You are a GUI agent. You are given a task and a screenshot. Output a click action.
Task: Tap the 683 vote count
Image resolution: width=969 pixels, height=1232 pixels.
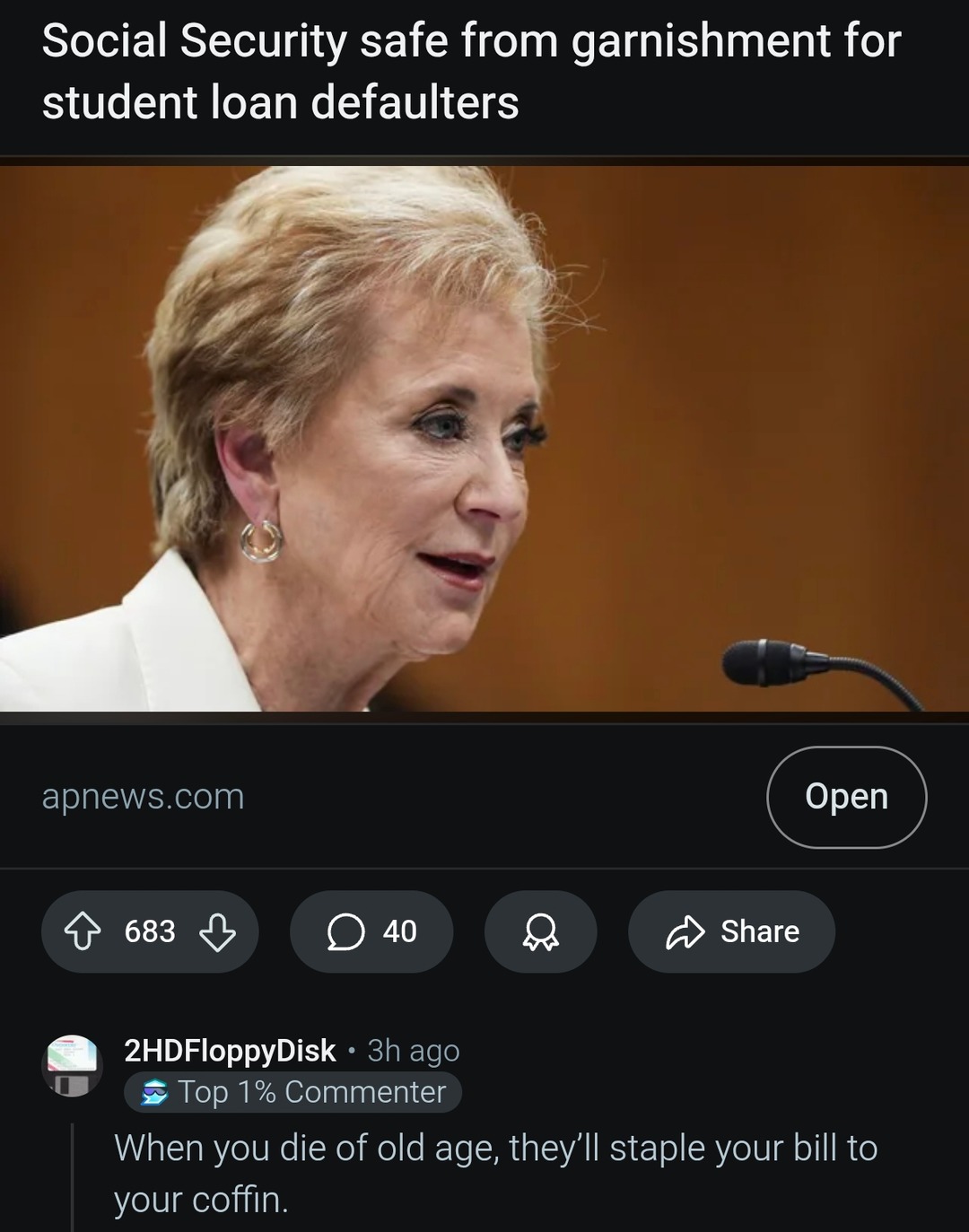[x=150, y=931]
